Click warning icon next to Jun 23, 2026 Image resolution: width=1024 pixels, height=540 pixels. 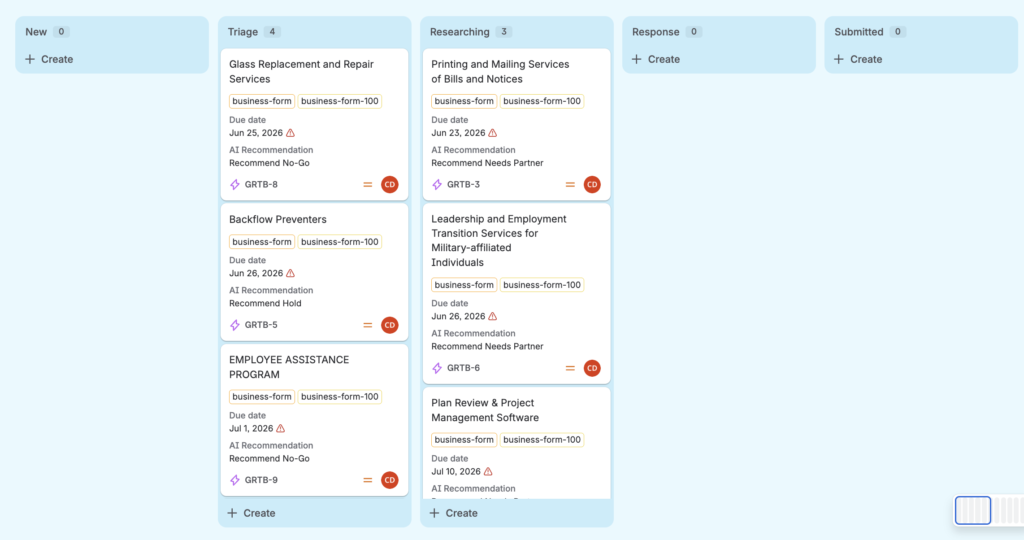click(493, 133)
